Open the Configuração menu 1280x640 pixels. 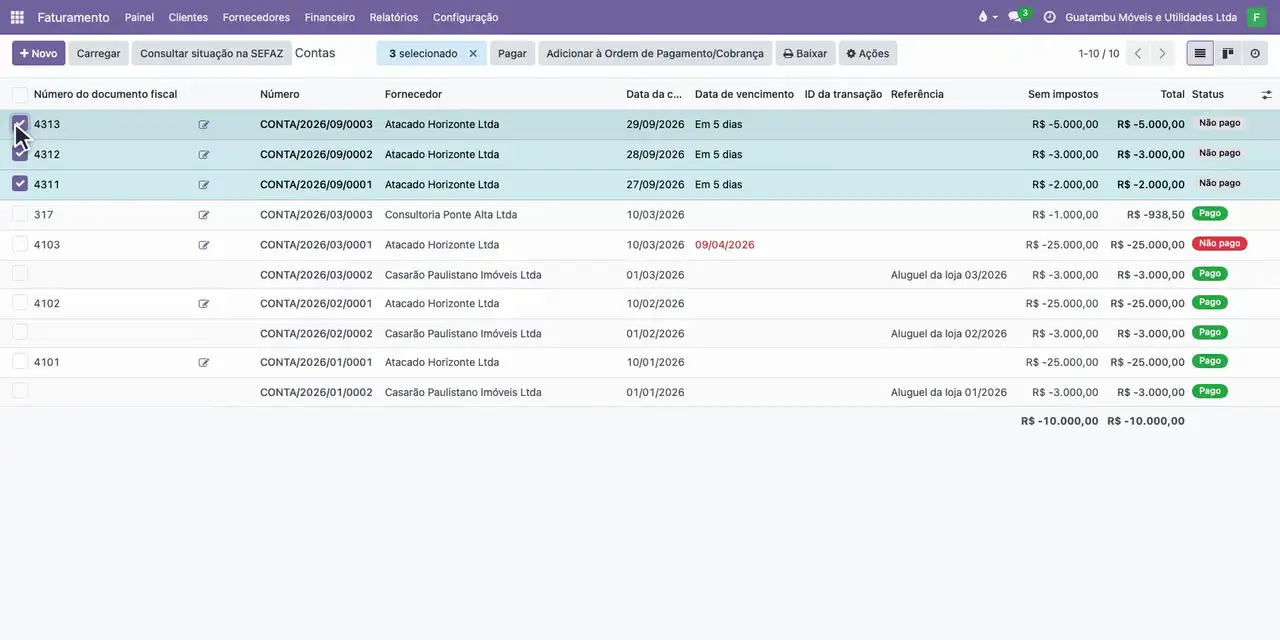465,17
